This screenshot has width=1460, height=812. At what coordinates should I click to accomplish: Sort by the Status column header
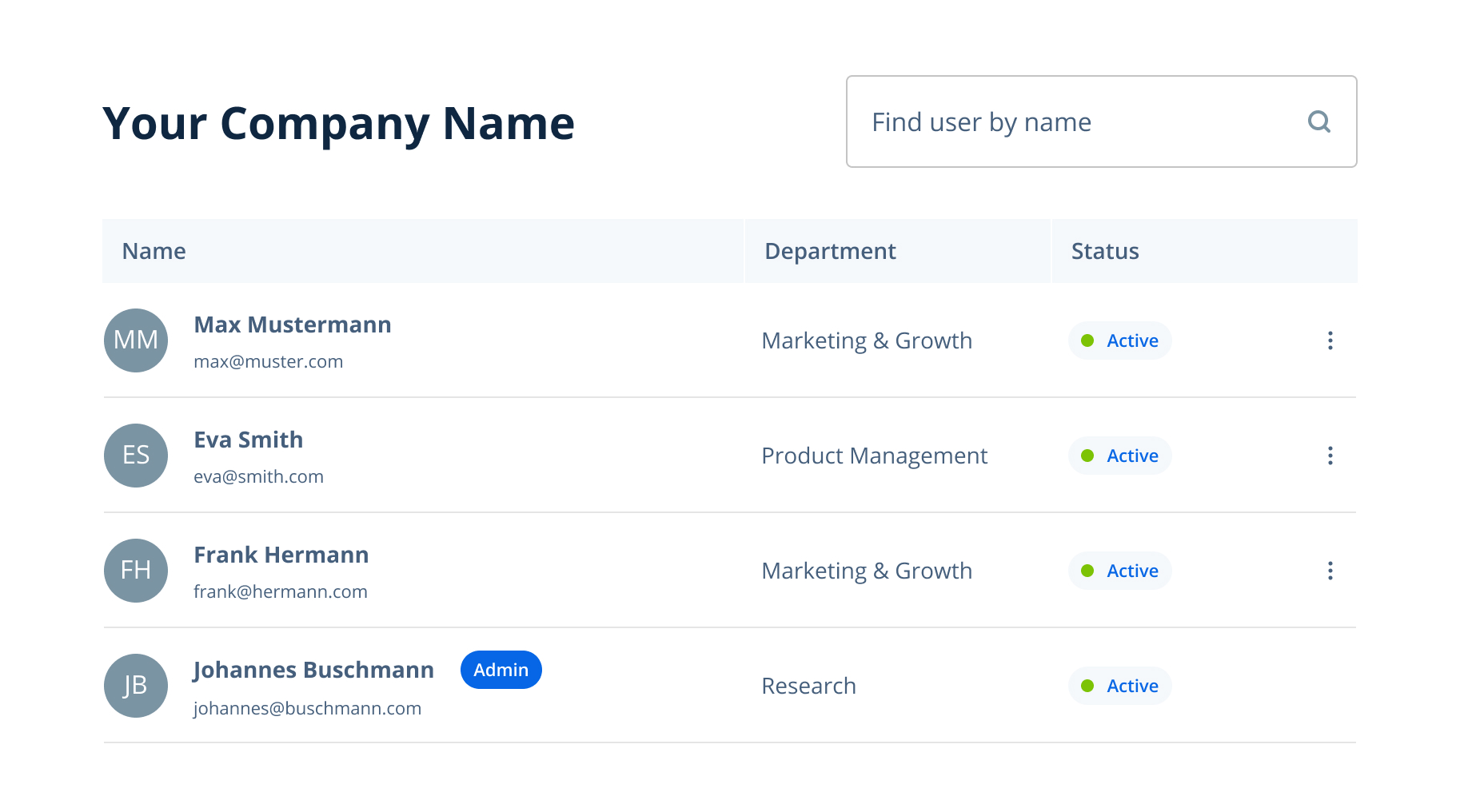tap(1105, 251)
